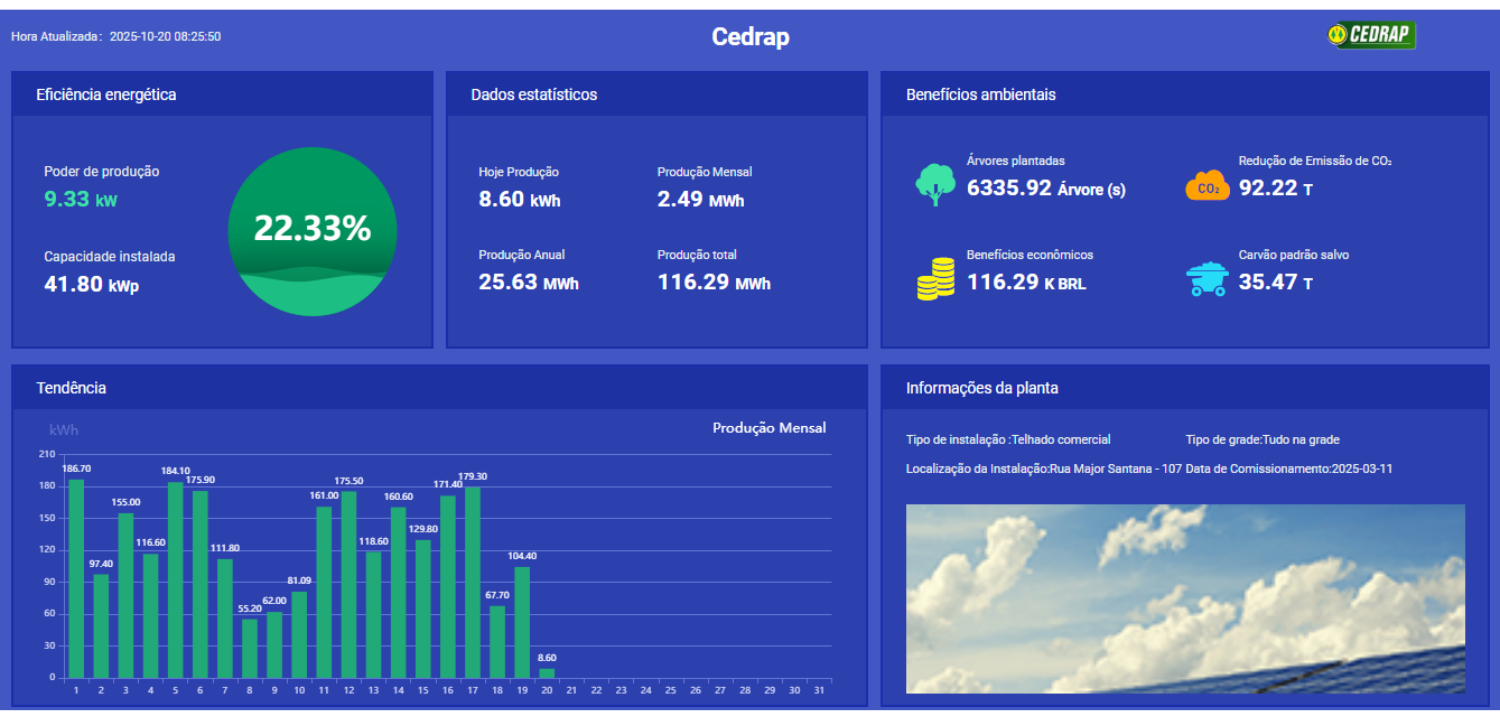Click the day 8 bar labeled 55.20
Screen dimensions: 1500x720
click(x=249, y=648)
